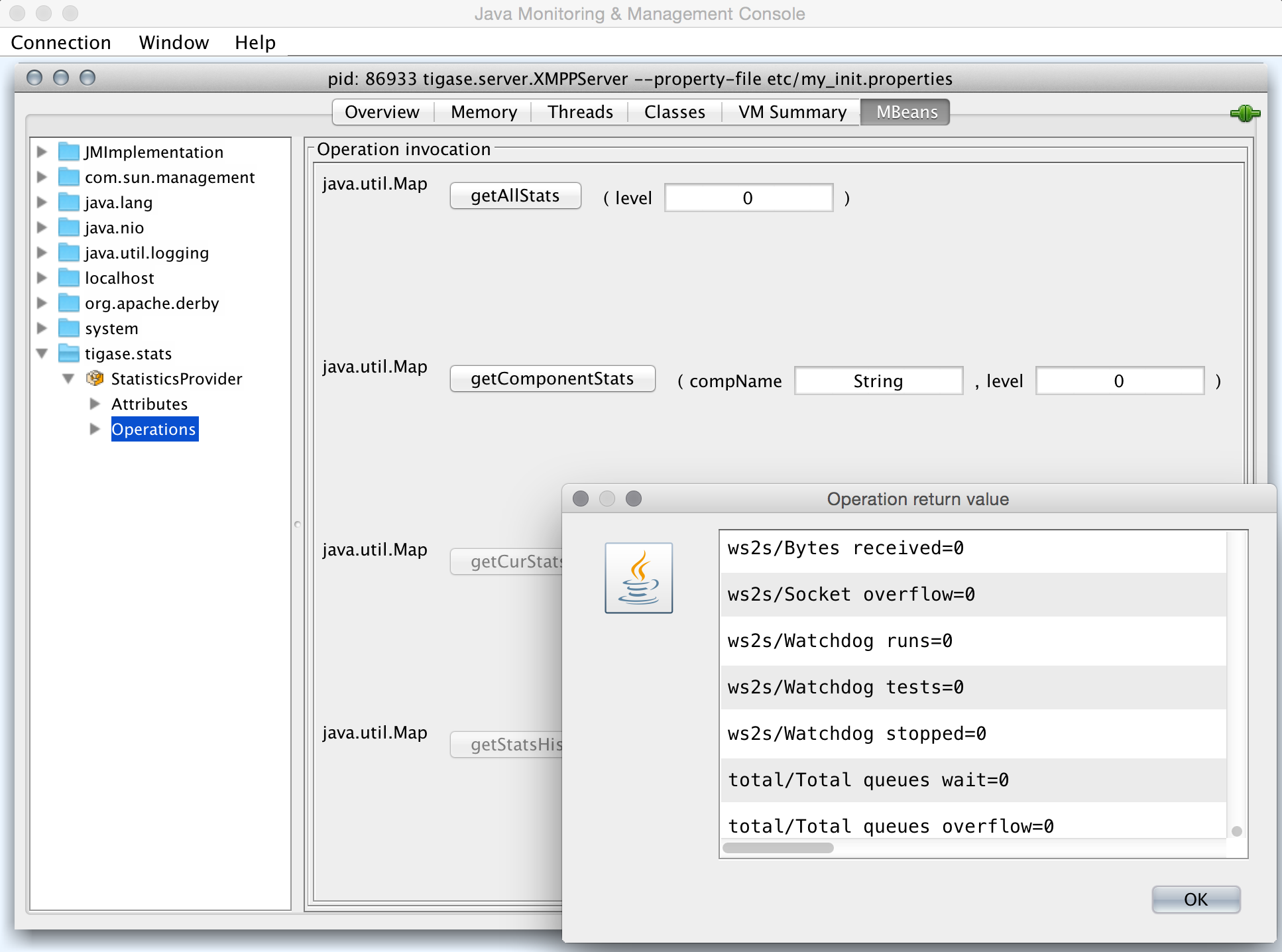Click the JMImplementation folder icon
Image resolution: width=1282 pixels, height=952 pixels.
pos(69,152)
